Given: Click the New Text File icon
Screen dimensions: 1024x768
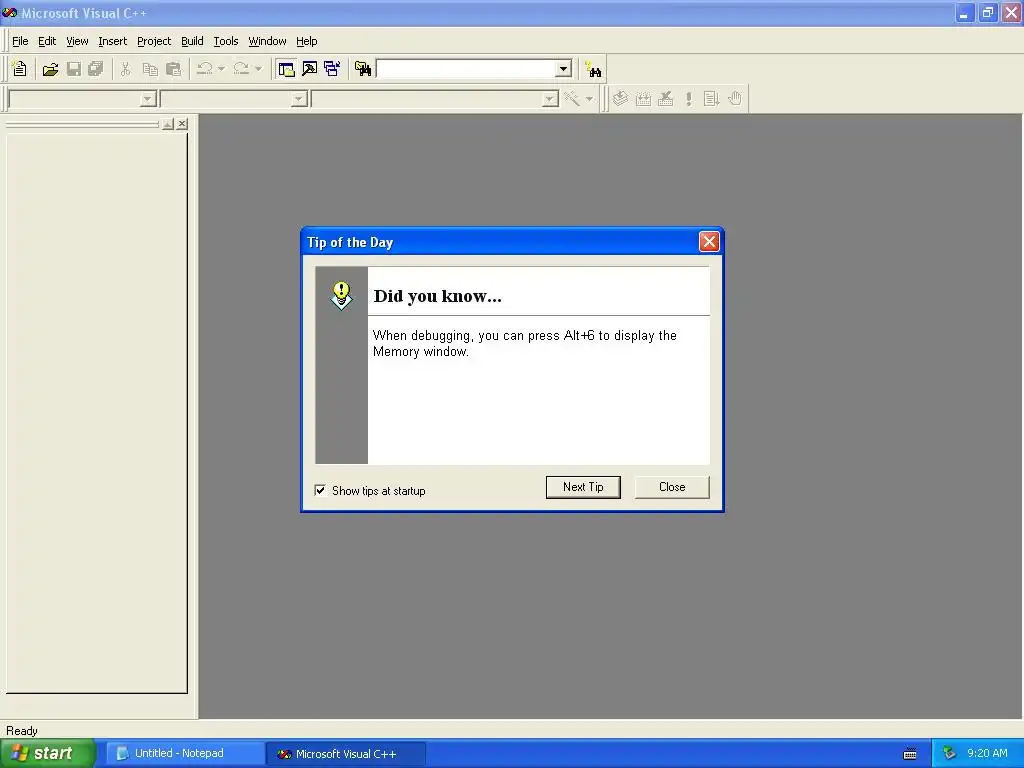Looking at the screenshot, I should pyautogui.click(x=20, y=69).
